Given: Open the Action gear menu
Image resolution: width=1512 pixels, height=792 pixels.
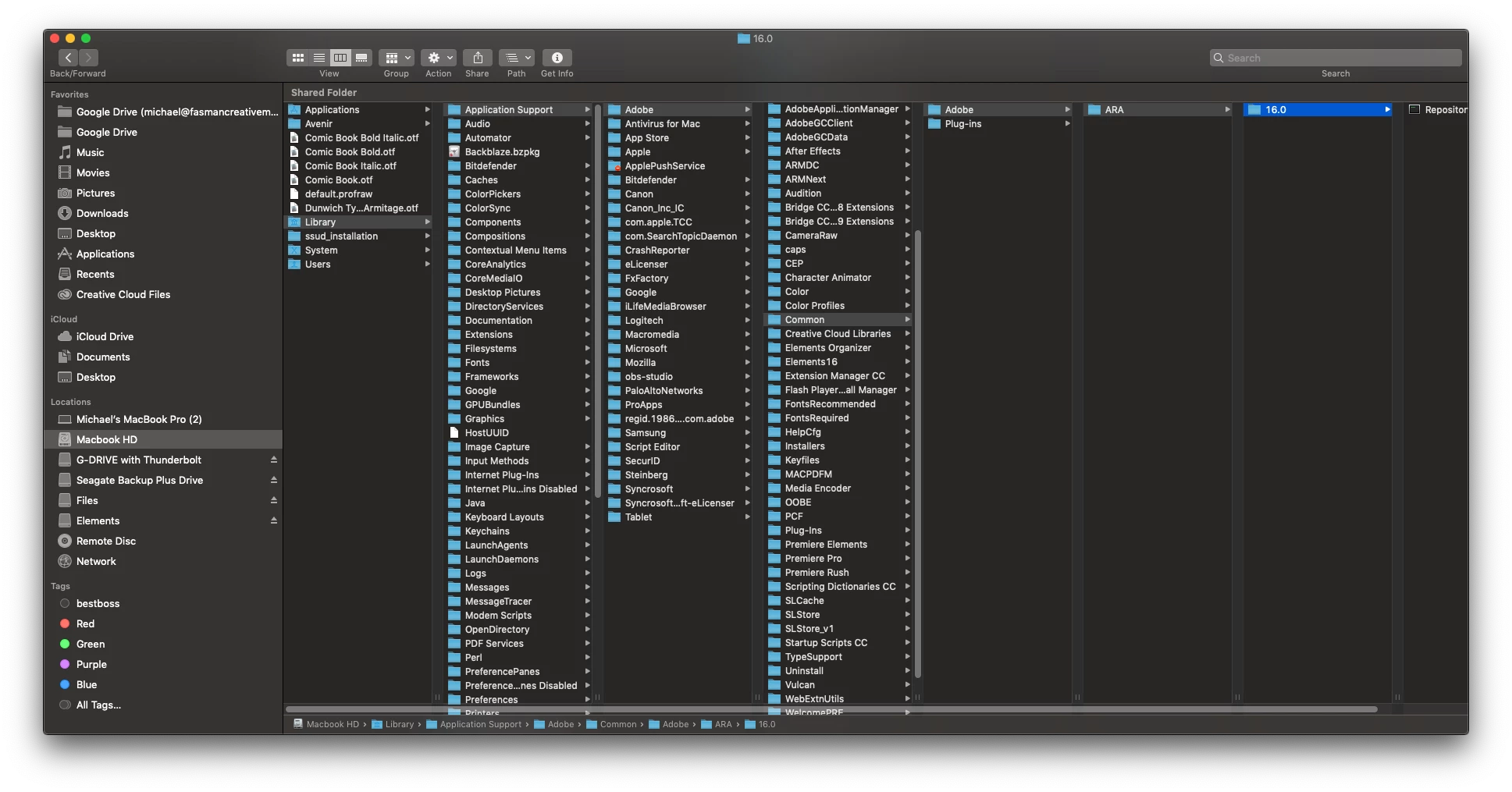Looking at the screenshot, I should pyautogui.click(x=439, y=58).
